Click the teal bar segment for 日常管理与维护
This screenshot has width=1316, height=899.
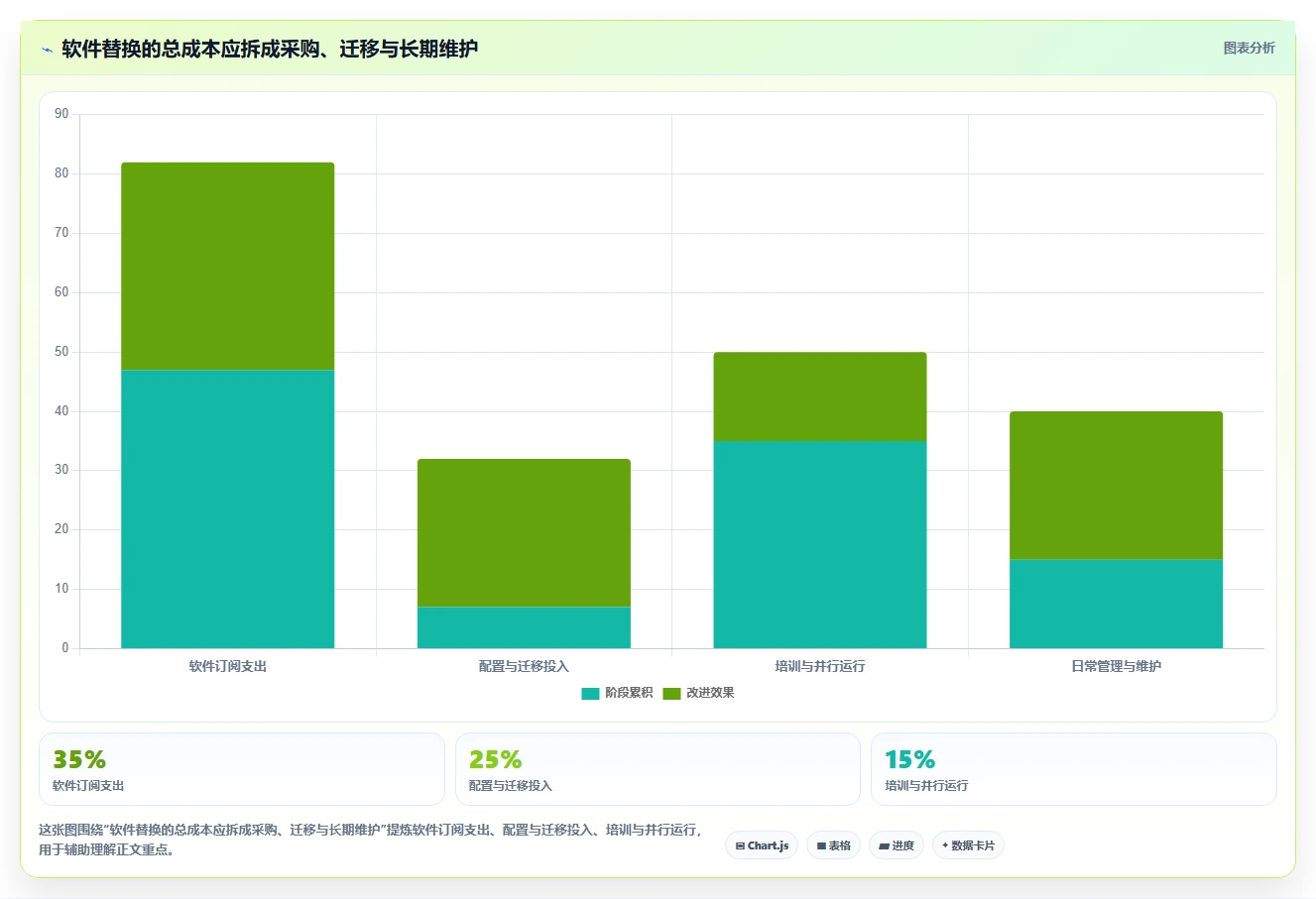tap(1116, 605)
